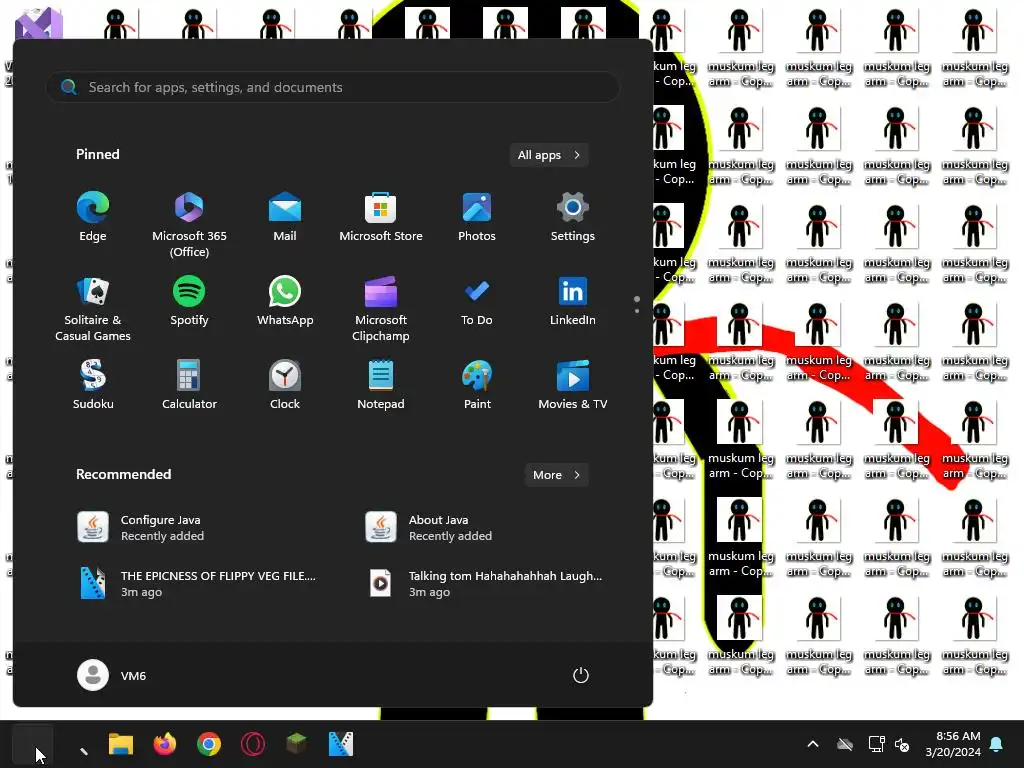The image size is (1024, 768).
Task: Open Solitaire & Casual Games
Action: [93, 309]
